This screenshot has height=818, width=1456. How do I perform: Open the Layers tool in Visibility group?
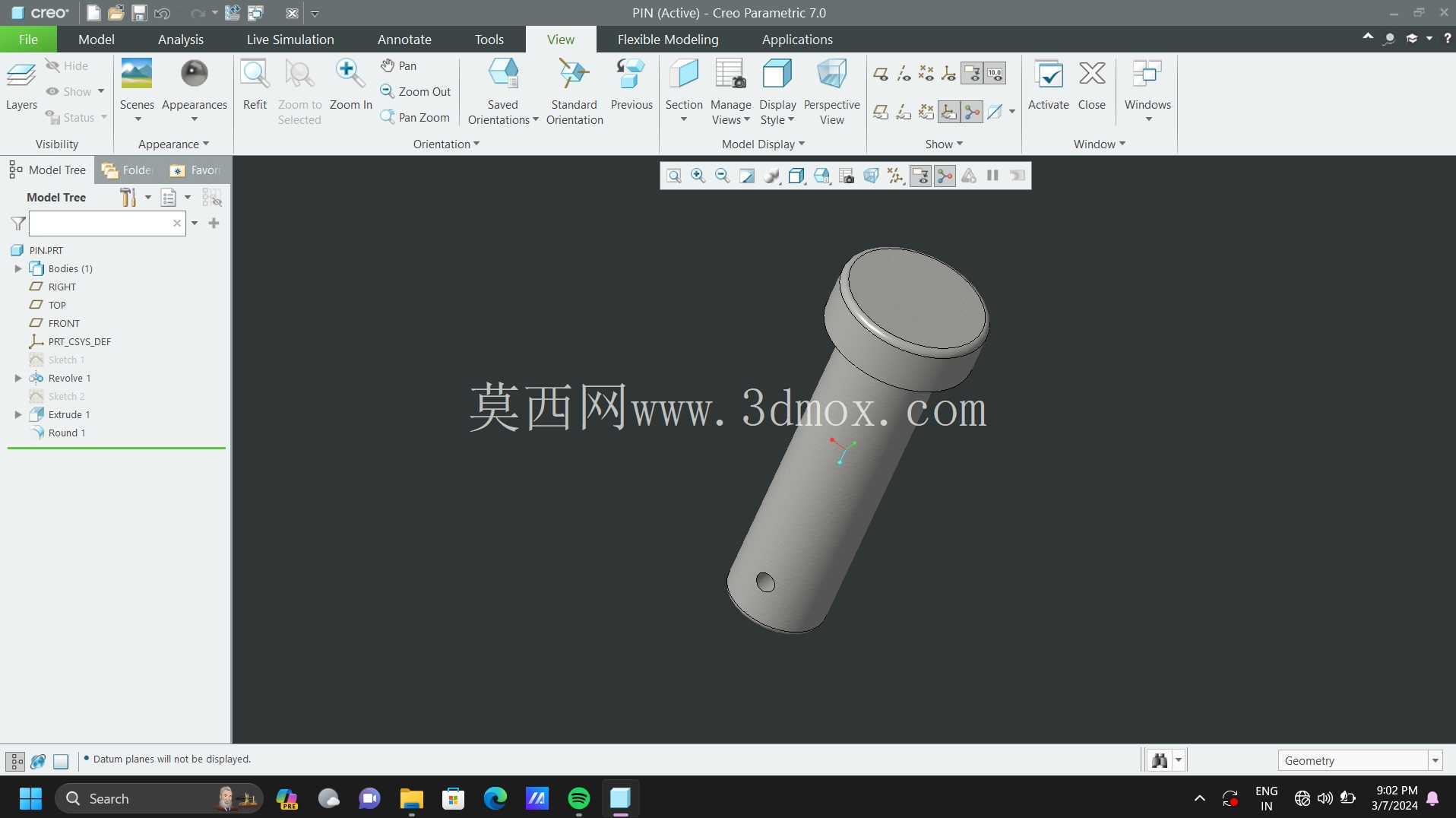[21, 86]
